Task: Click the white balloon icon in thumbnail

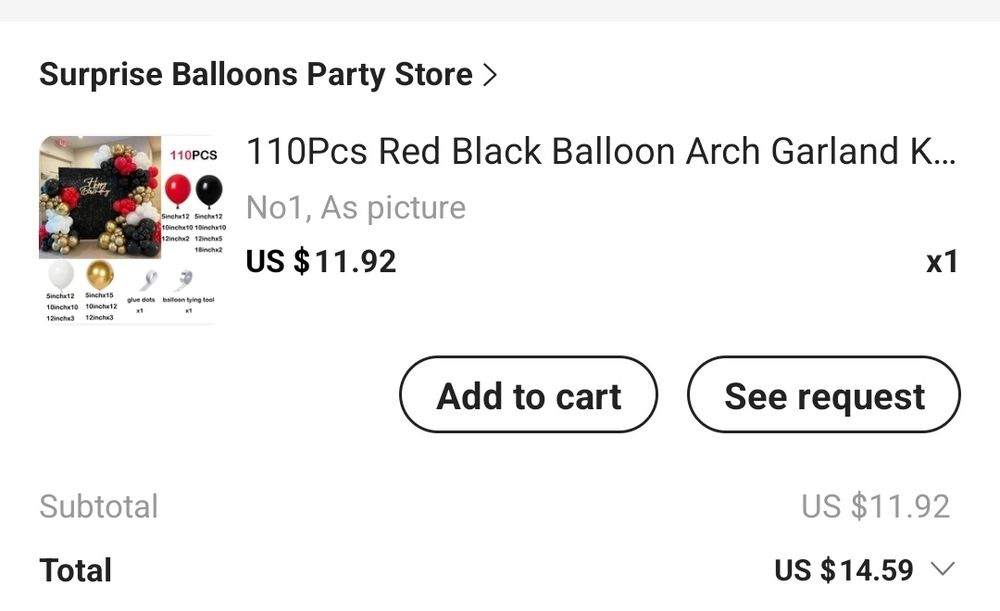Action: [61, 274]
